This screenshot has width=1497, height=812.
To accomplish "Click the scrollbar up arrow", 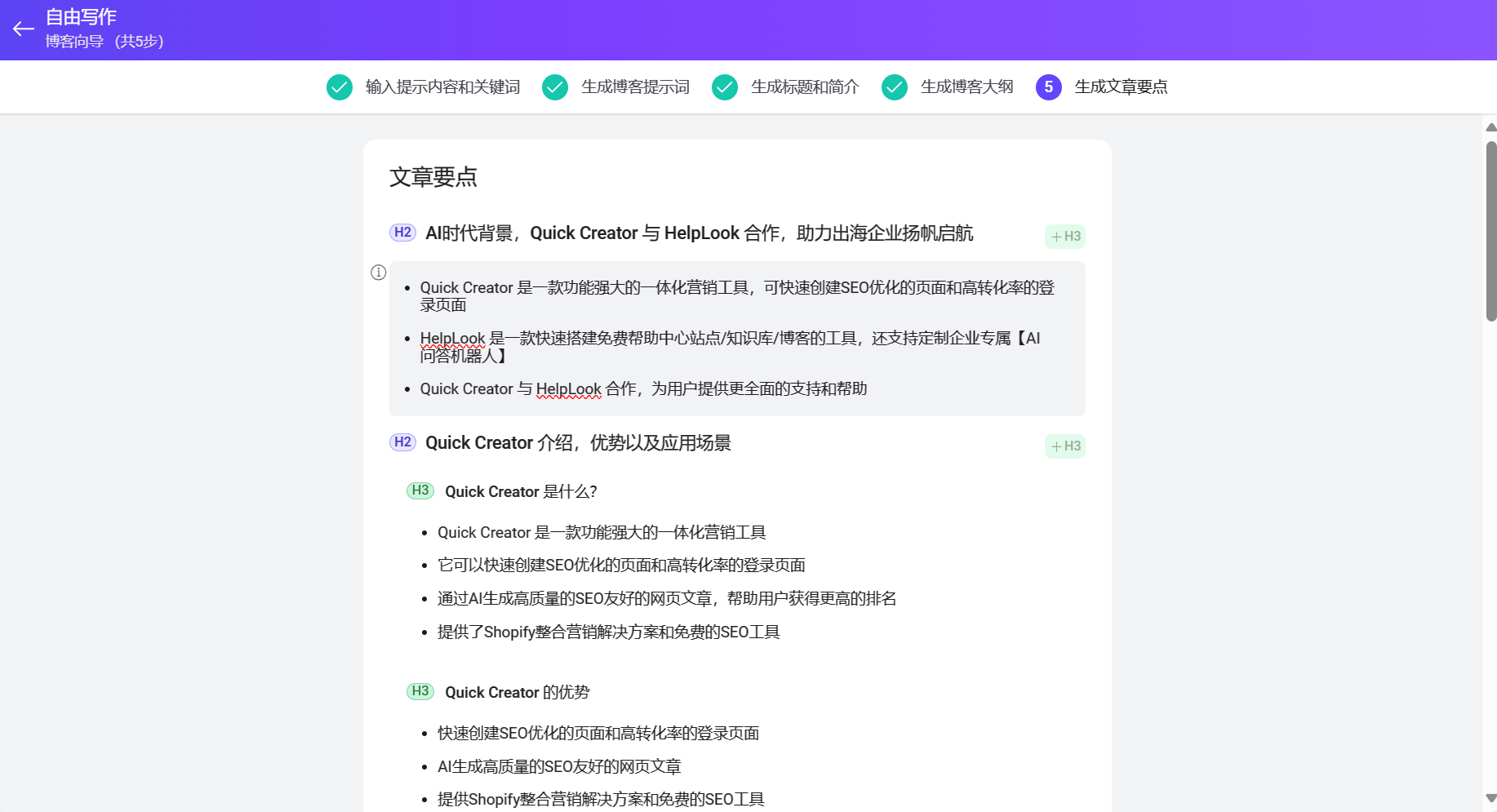I will click(x=1491, y=127).
